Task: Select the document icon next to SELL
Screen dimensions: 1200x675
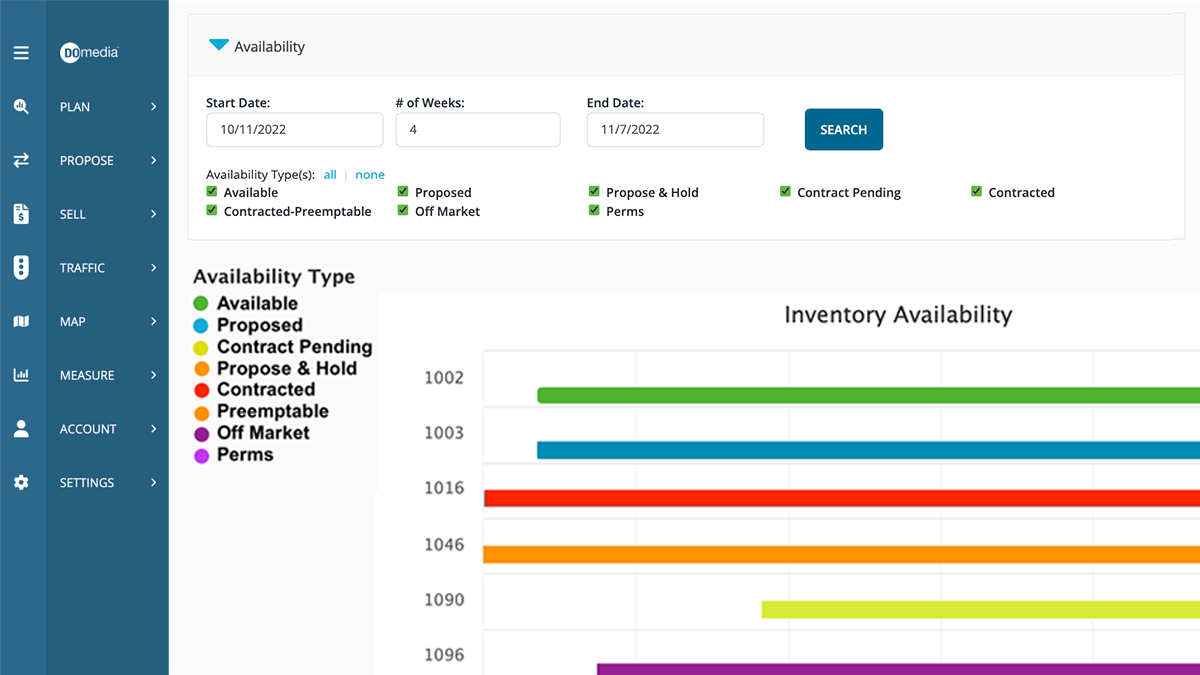Action: pos(22,214)
